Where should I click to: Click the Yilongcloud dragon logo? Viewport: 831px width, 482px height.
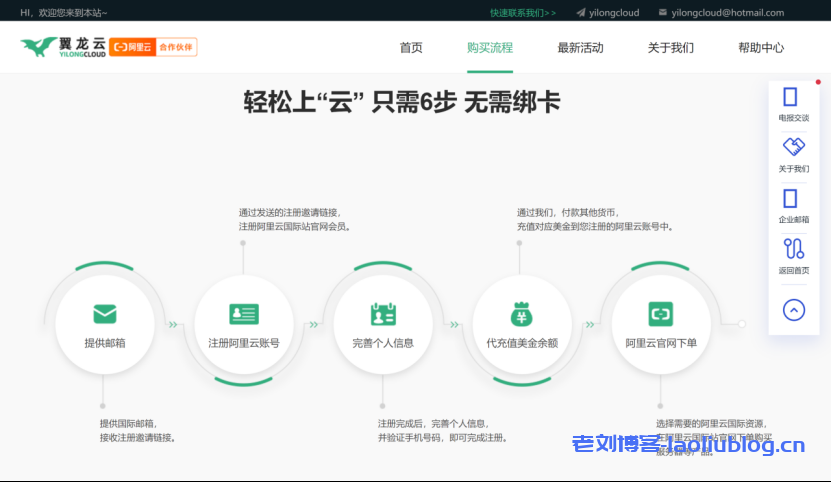point(63,47)
